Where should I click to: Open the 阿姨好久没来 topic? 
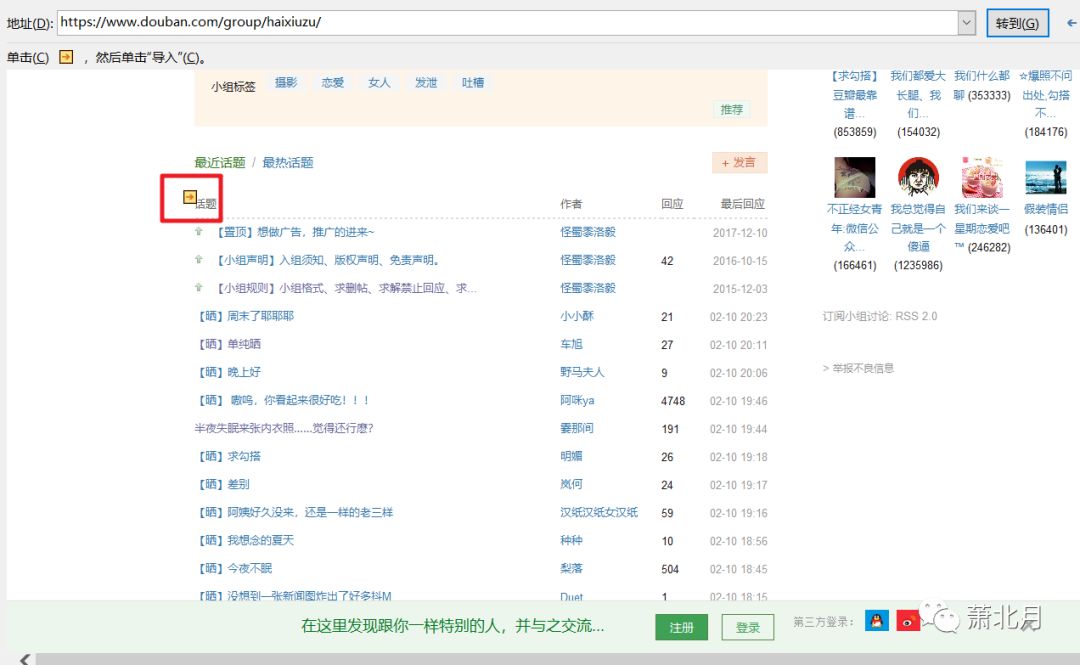[x=294, y=512]
